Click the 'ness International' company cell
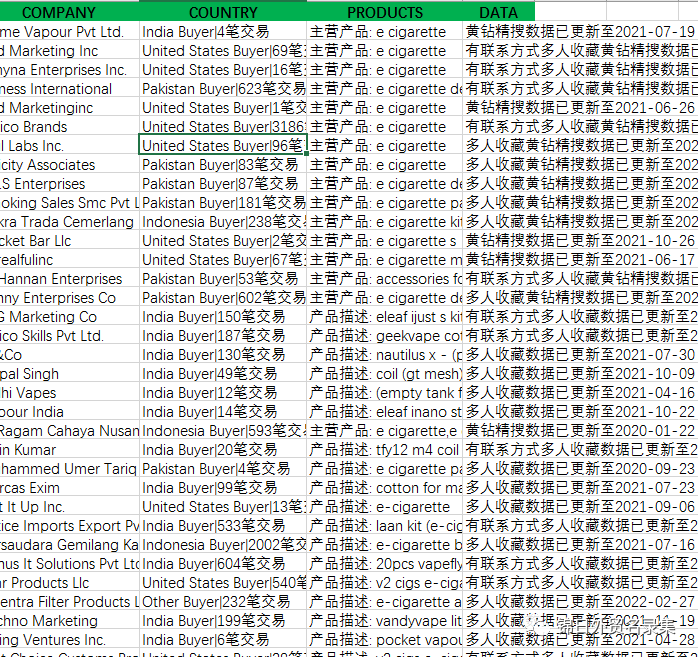Image resolution: width=698 pixels, height=657 pixels. point(69,89)
